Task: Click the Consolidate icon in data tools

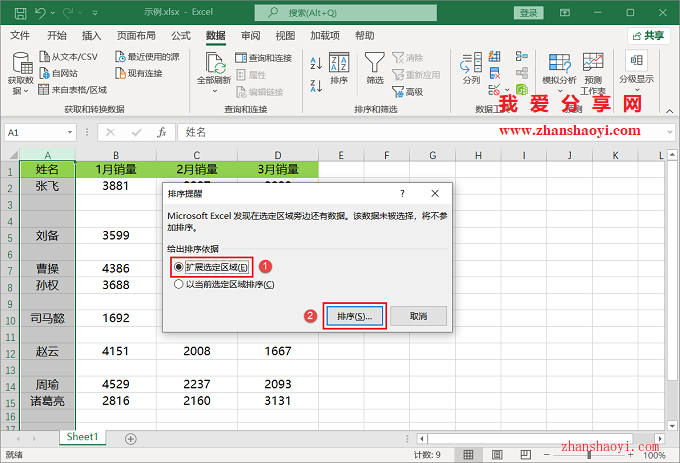Action: point(522,56)
